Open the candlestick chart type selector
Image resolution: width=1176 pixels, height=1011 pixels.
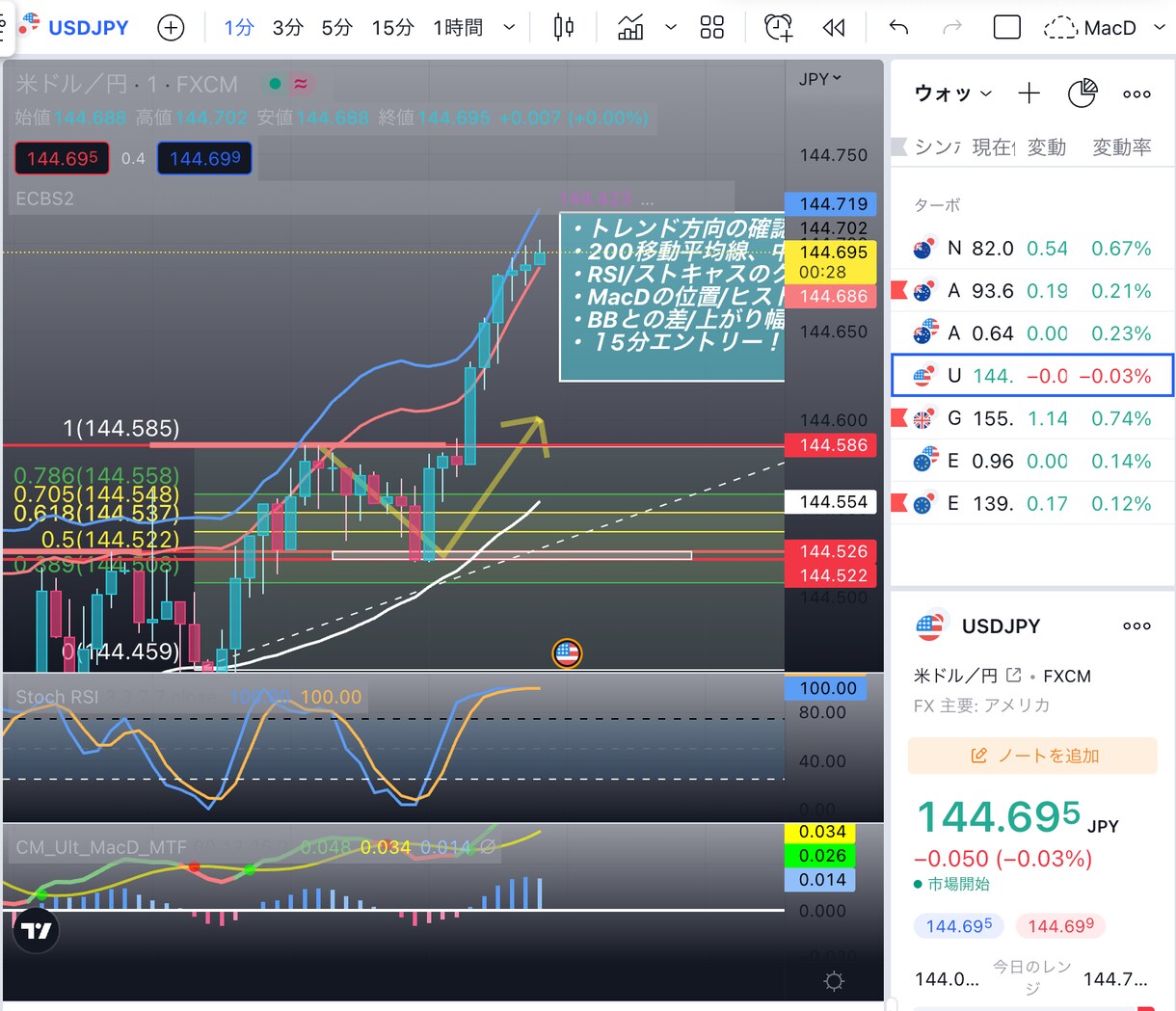tap(564, 27)
